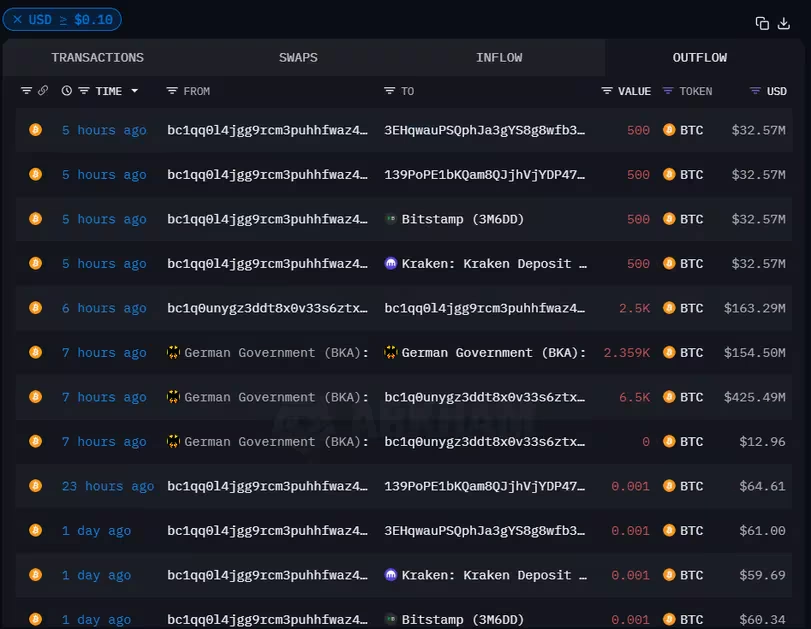
Task: Open the filter on the TOKEN column
Action: pos(669,91)
